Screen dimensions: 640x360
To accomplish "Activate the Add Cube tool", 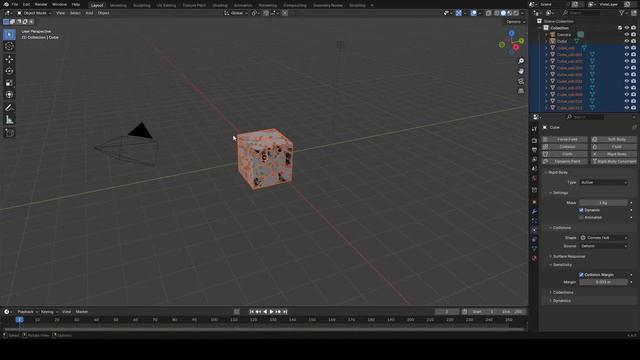I will (9, 133).
